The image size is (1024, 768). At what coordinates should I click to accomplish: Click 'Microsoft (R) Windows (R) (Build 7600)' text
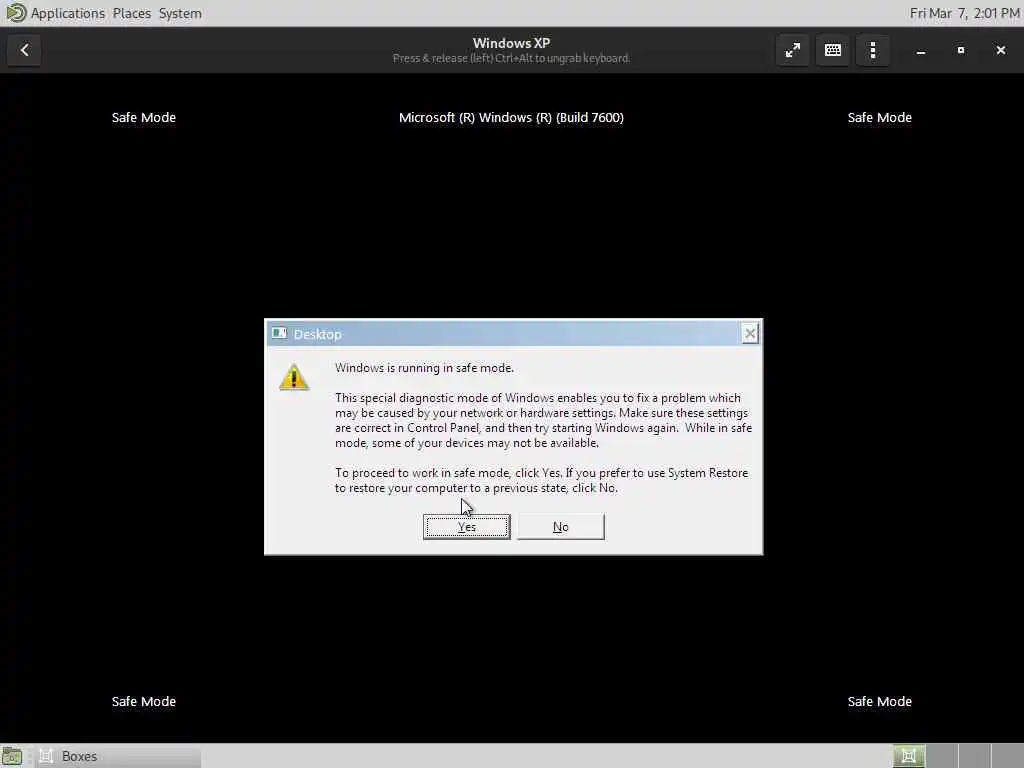pos(511,118)
